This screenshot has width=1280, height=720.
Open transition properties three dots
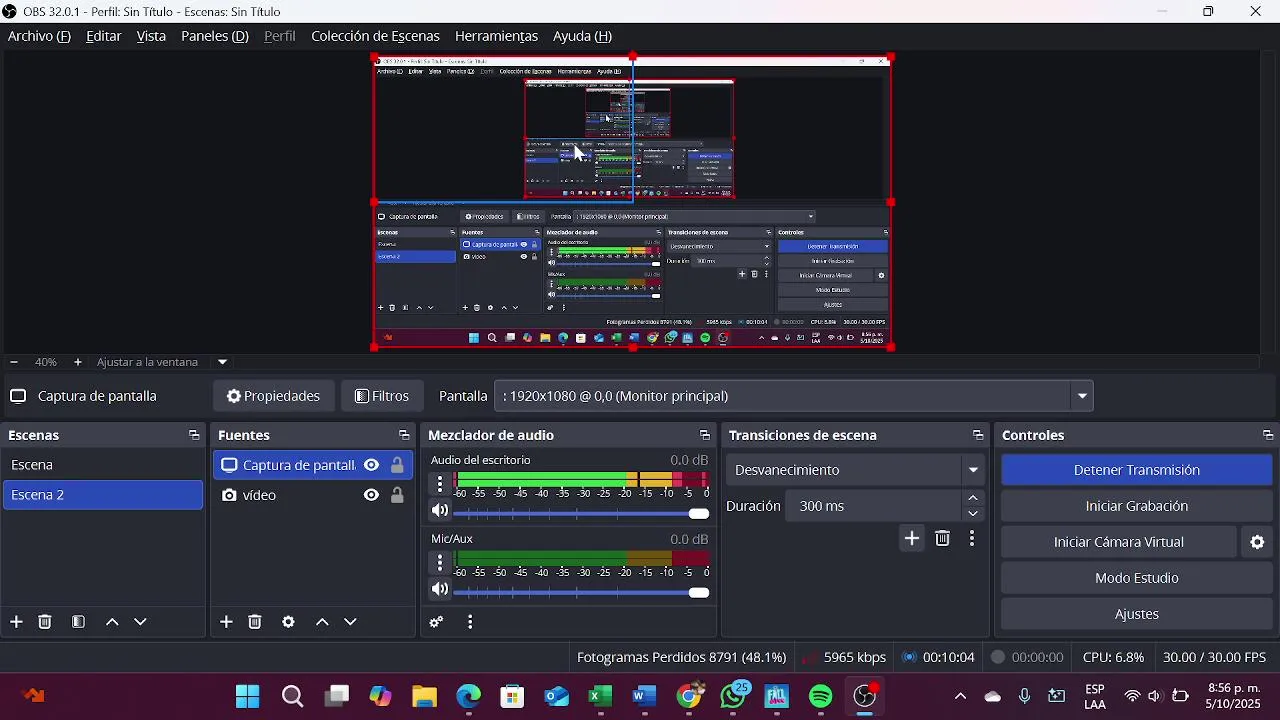click(972, 539)
